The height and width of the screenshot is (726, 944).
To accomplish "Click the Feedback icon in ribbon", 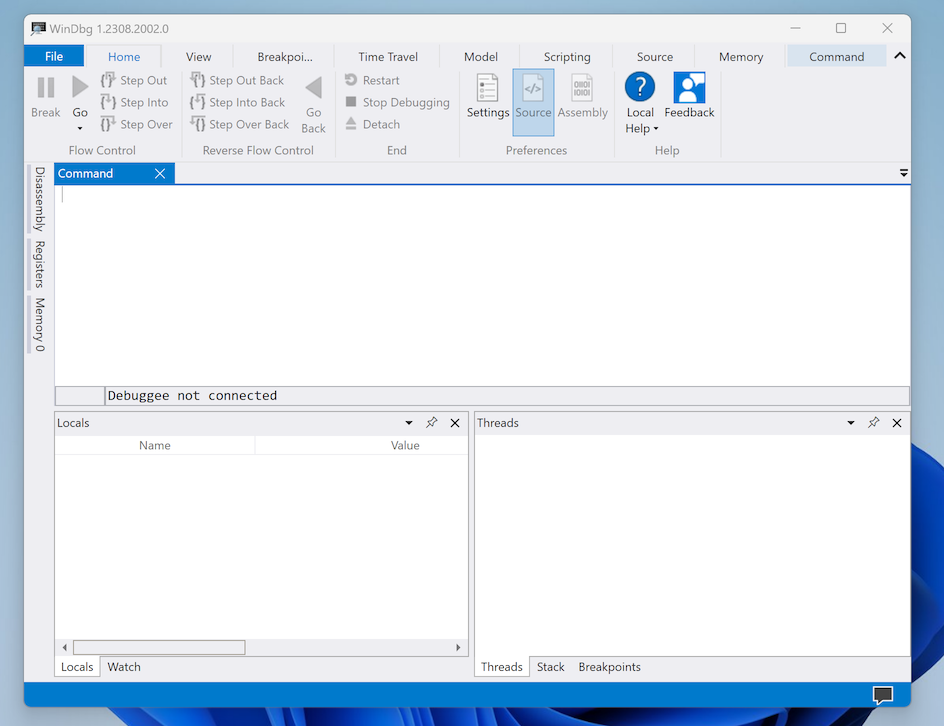I will (x=689, y=88).
